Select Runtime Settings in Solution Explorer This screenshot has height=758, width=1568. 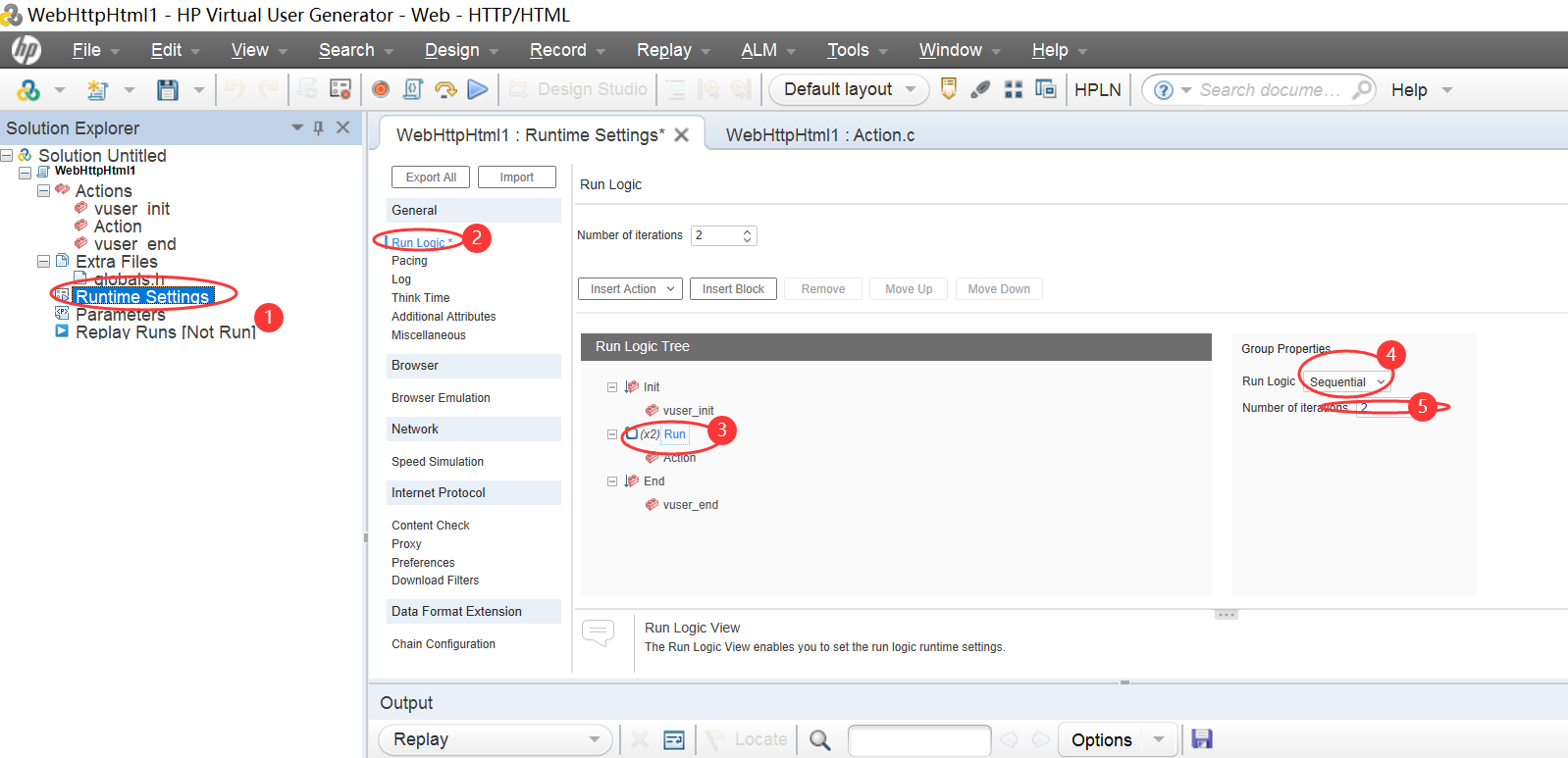point(142,297)
